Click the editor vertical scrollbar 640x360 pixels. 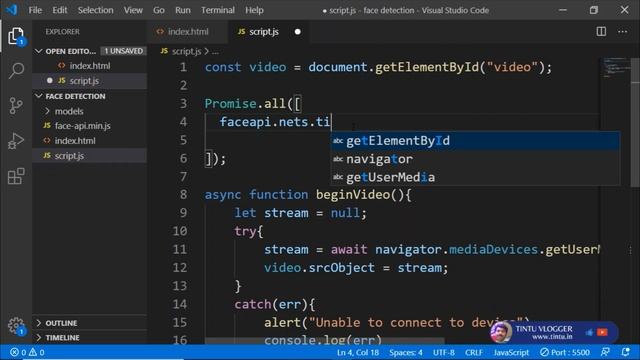point(635,122)
